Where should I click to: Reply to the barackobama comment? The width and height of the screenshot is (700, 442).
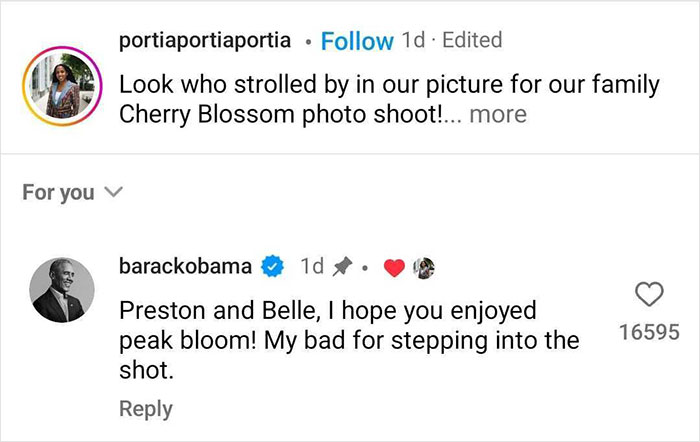[146, 408]
